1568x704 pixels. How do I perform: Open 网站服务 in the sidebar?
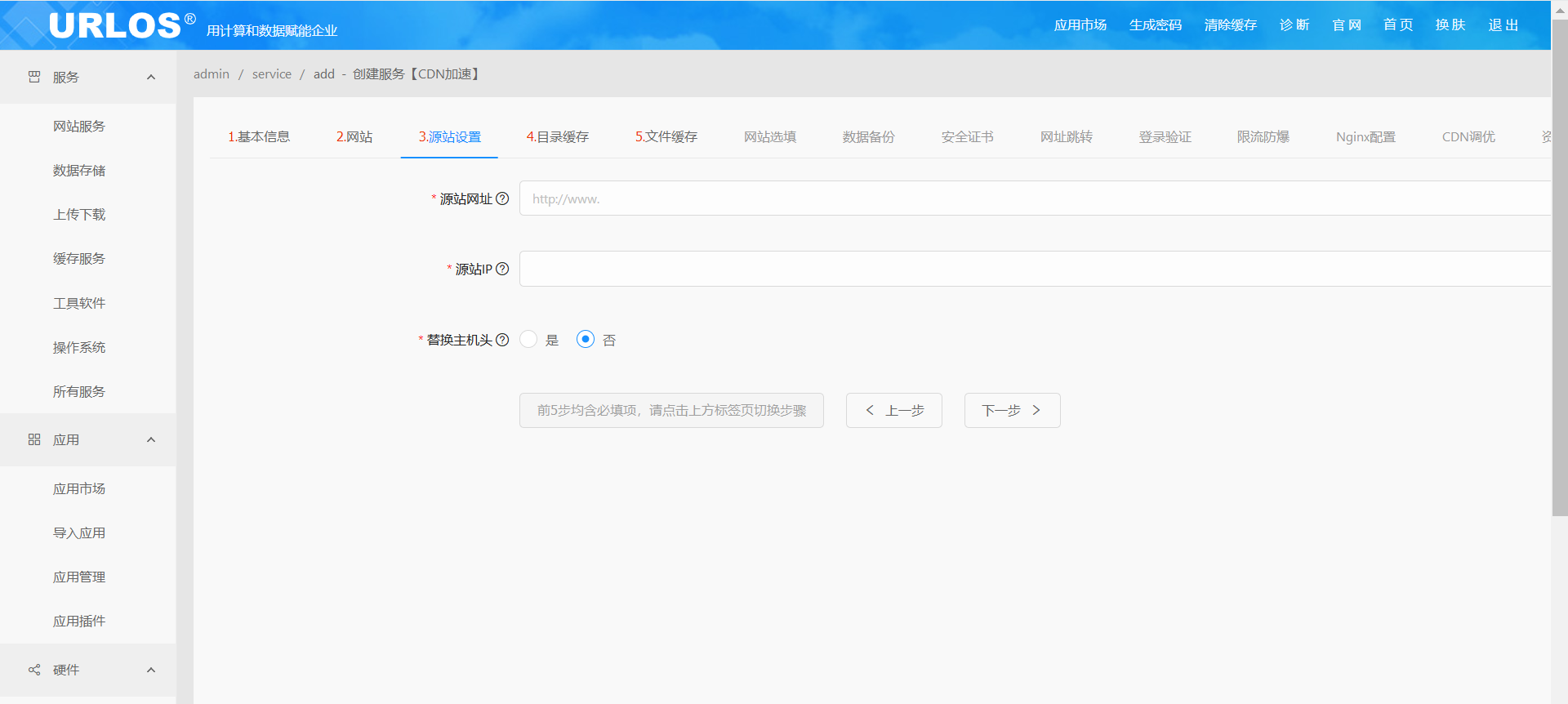point(79,126)
